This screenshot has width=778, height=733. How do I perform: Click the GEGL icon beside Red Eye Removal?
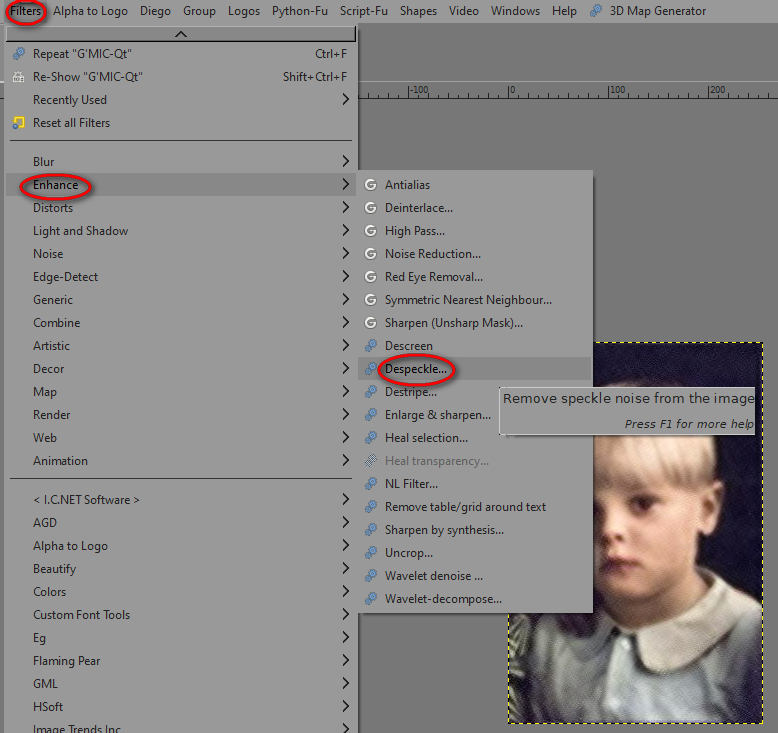tap(371, 277)
